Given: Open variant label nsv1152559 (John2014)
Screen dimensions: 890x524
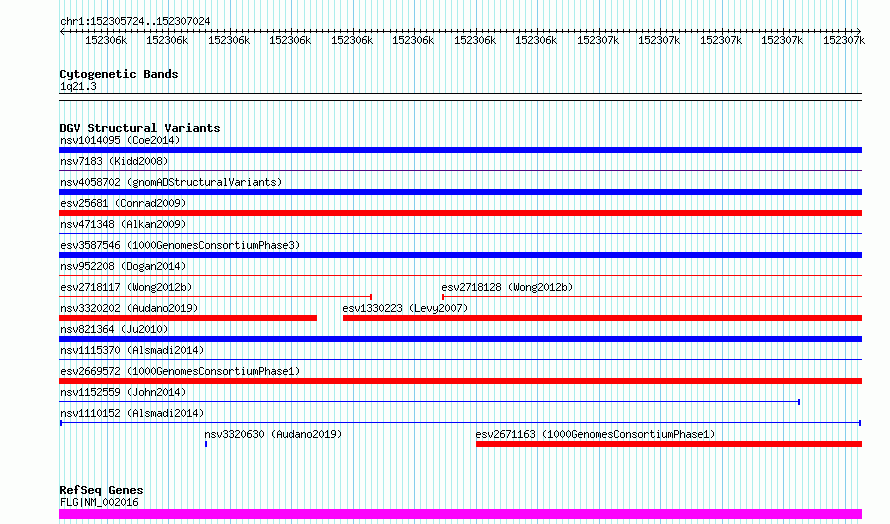Looking at the screenshot, I should tap(123, 392).
